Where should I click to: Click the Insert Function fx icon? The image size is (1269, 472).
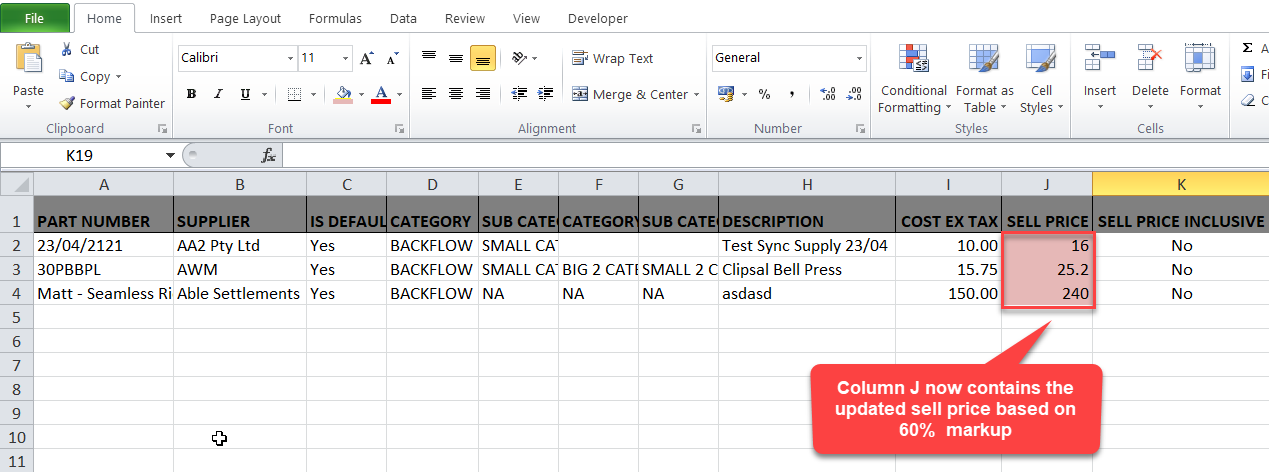[x=268, y=155]
